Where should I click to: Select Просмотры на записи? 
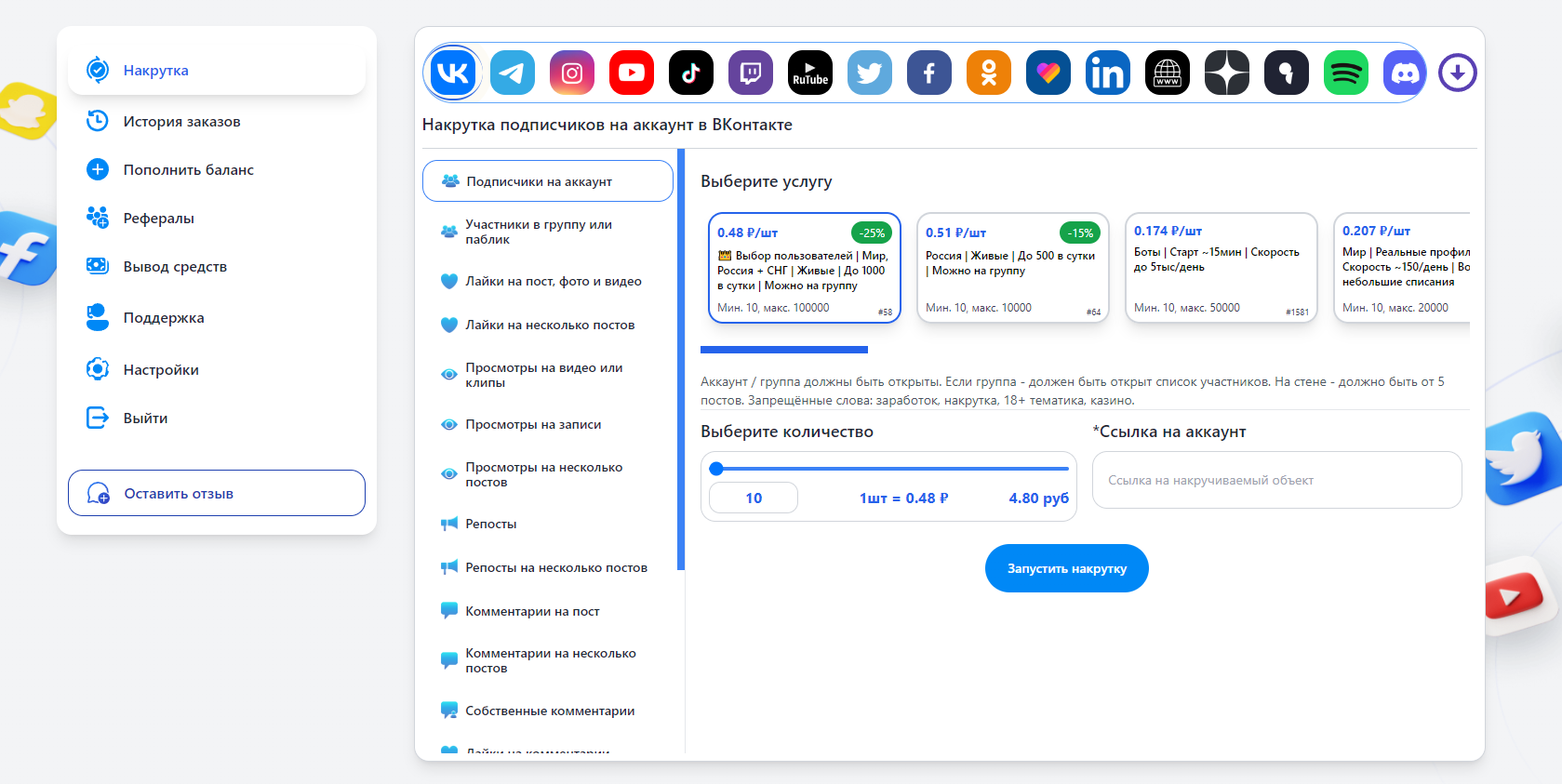[x=548, y=424]
